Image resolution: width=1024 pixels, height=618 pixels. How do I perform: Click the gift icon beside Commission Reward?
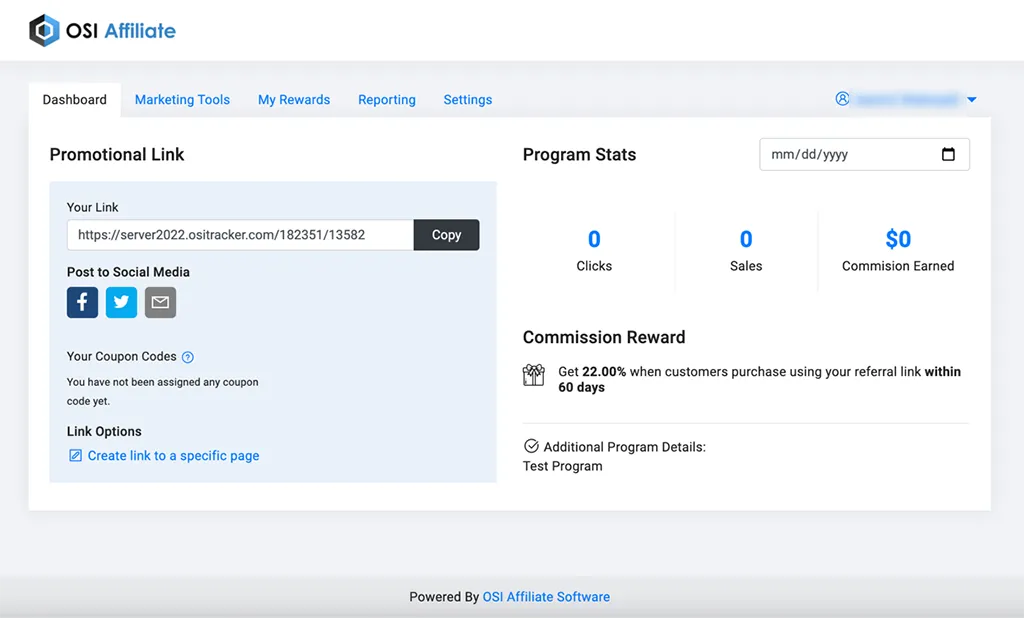click(533, 375)
